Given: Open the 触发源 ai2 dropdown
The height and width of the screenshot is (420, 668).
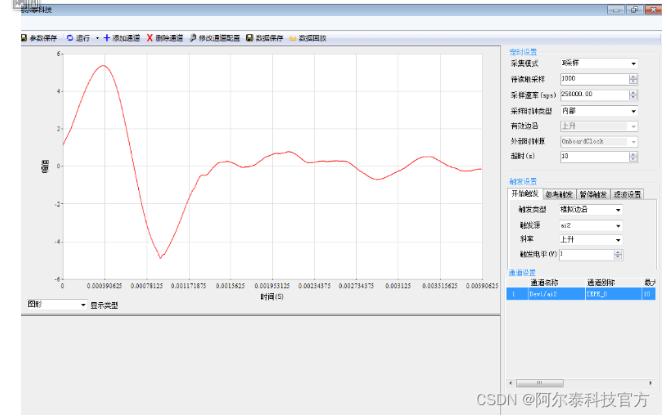Looking at the screenshot, I should click(590, 226).
